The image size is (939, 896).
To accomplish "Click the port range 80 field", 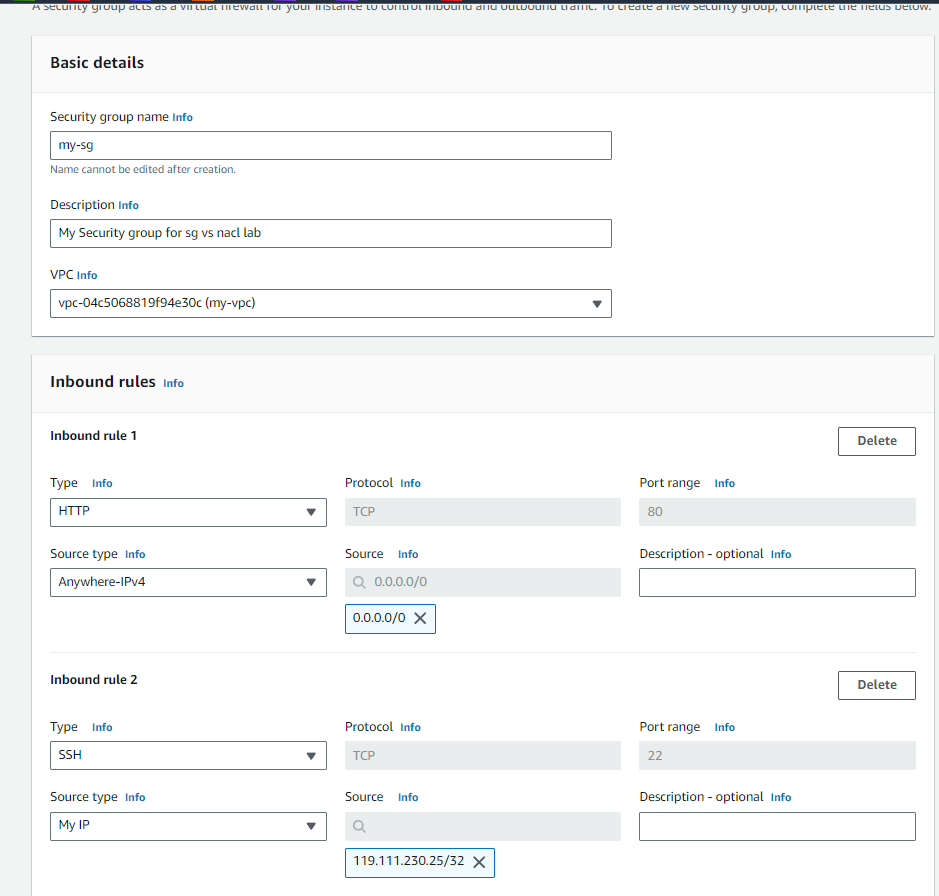I will 777,512.
